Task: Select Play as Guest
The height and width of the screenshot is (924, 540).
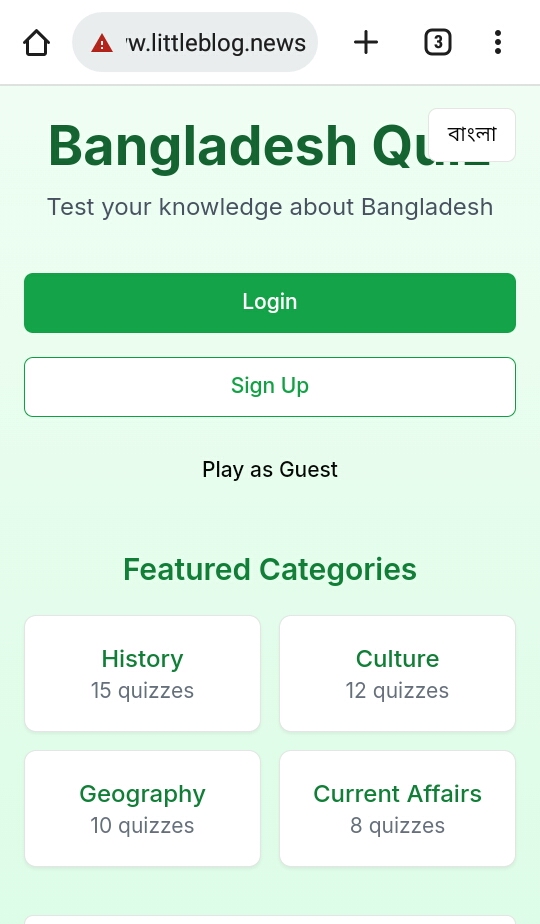Action: (x=270, y=470)
